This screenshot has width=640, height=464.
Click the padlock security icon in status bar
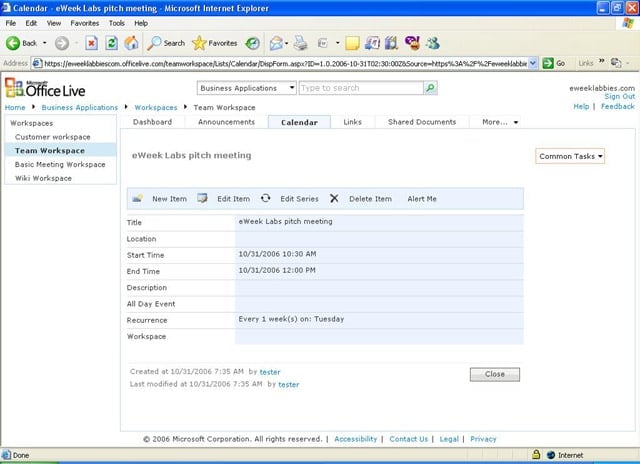pos(536,454)
